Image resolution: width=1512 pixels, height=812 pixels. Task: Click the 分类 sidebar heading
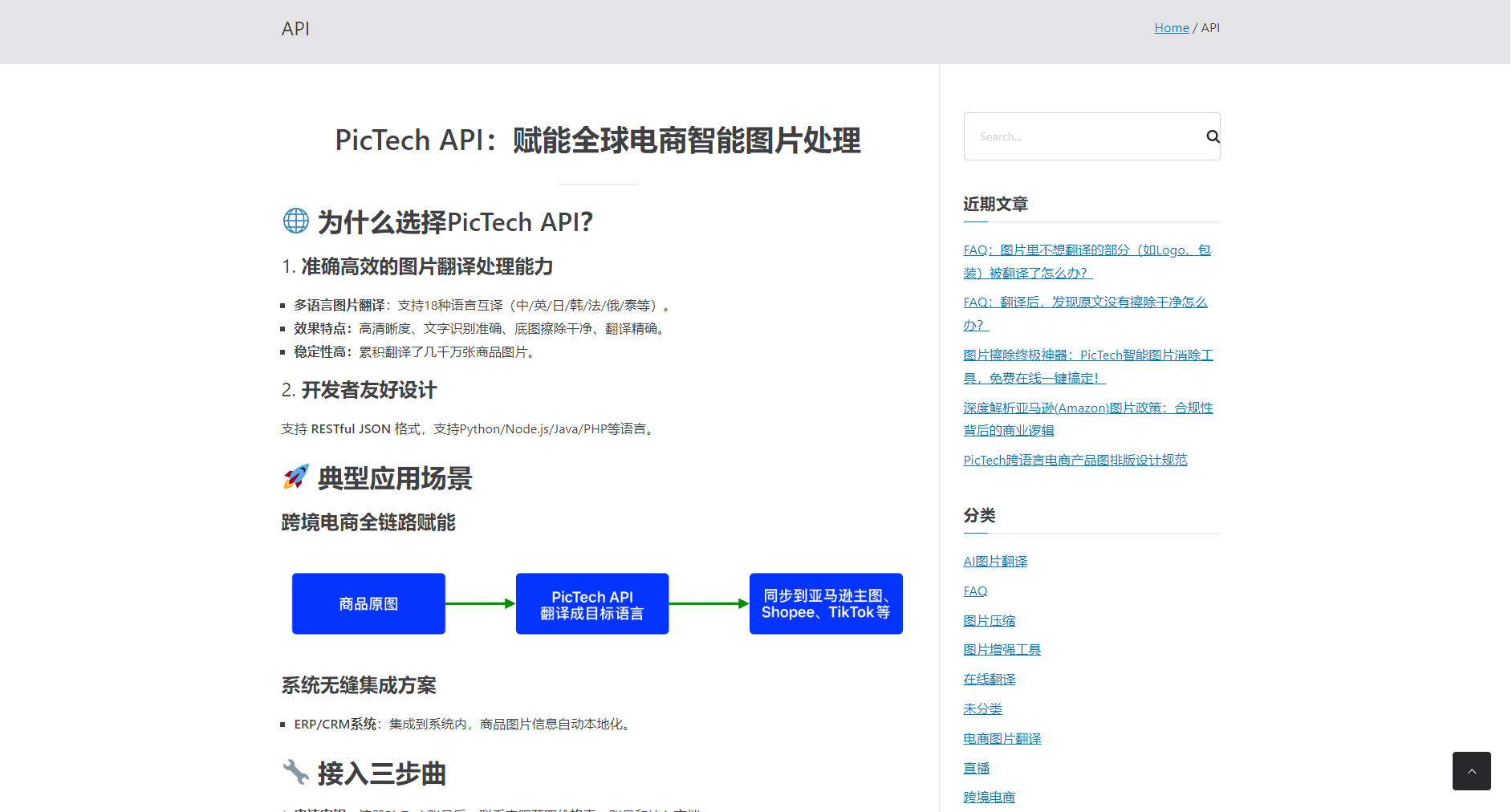979,515
